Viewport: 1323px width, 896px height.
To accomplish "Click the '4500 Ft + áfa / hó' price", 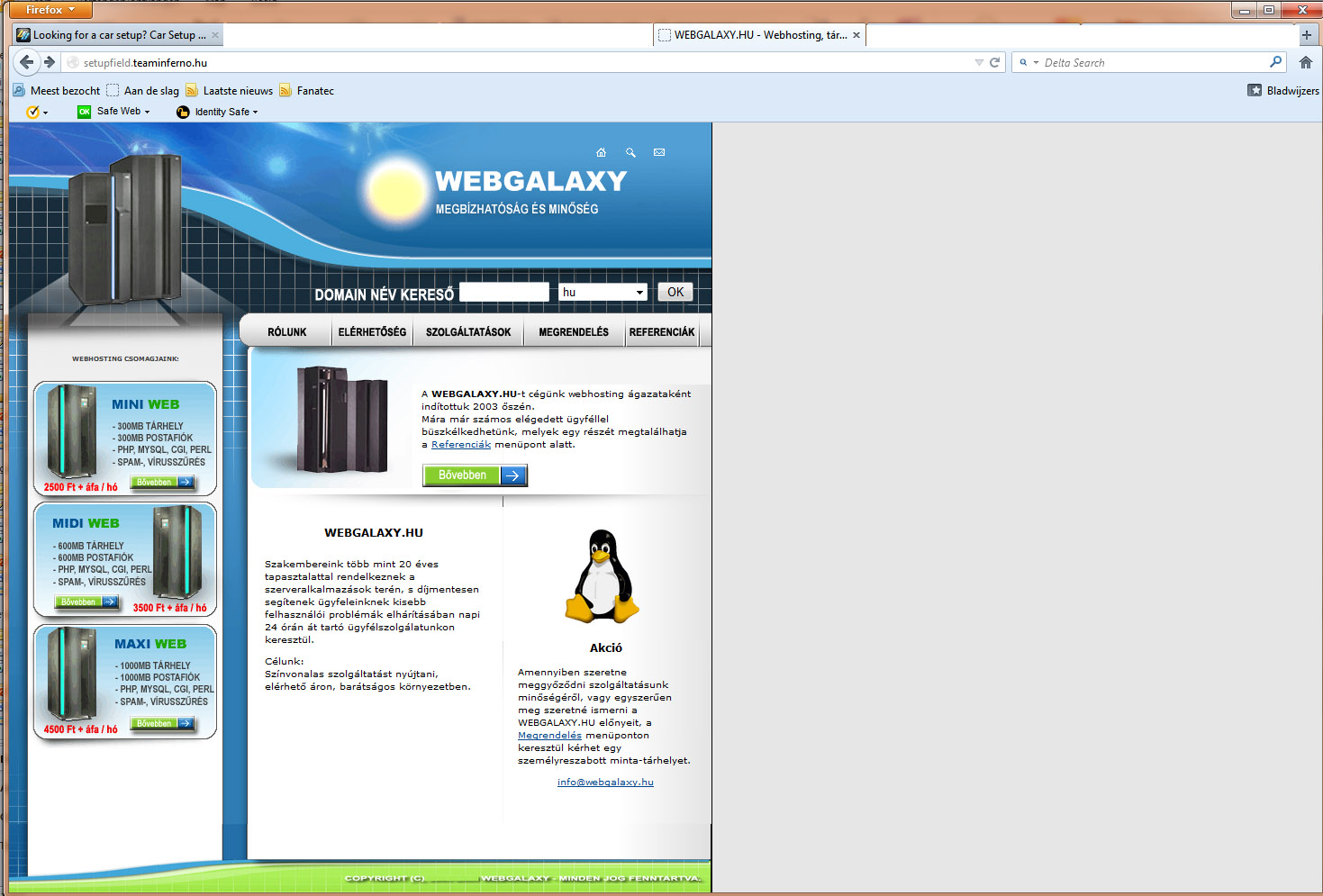I will tap(80, 729).
